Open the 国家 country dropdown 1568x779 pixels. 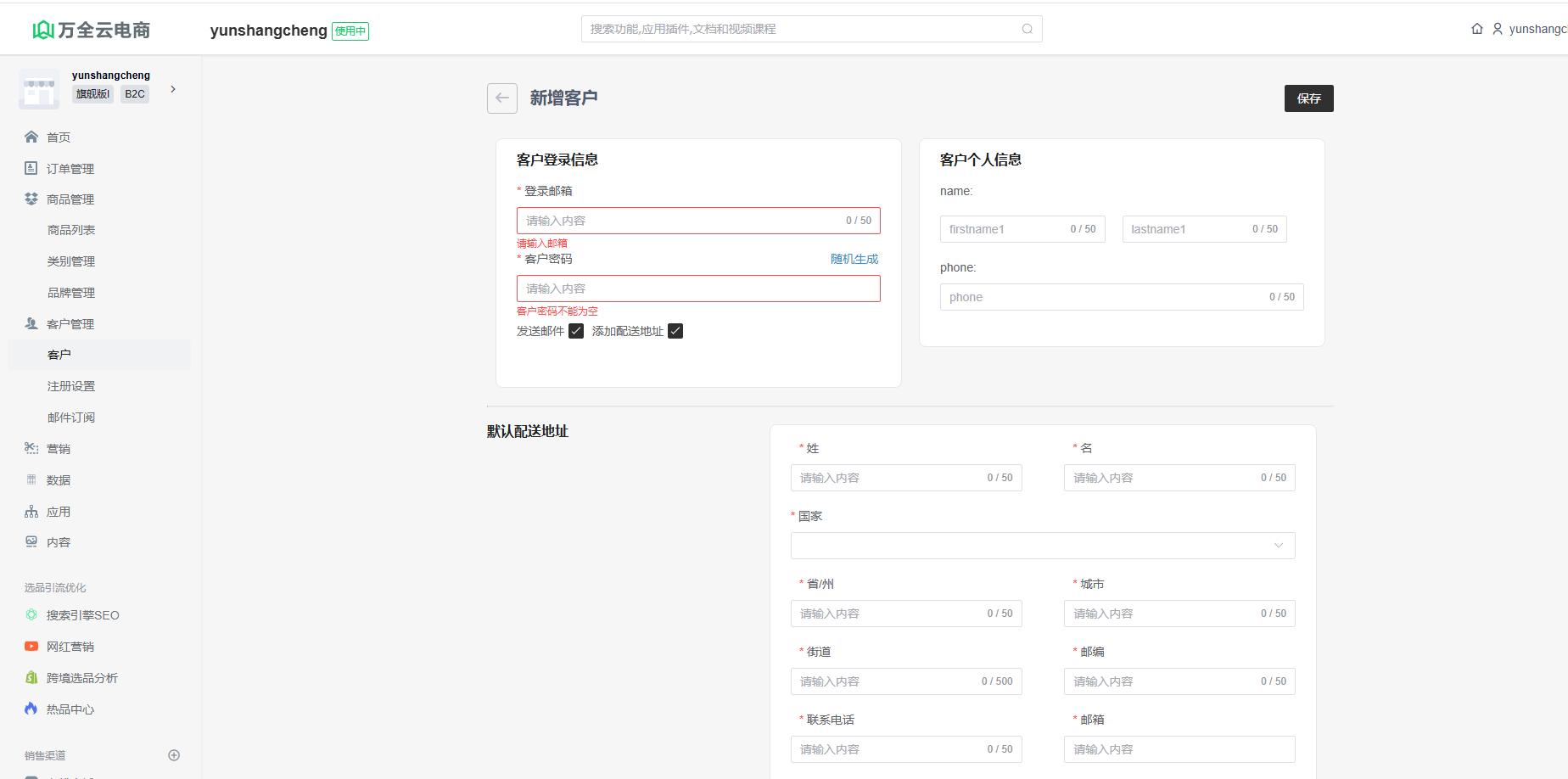coord(1042,546)
